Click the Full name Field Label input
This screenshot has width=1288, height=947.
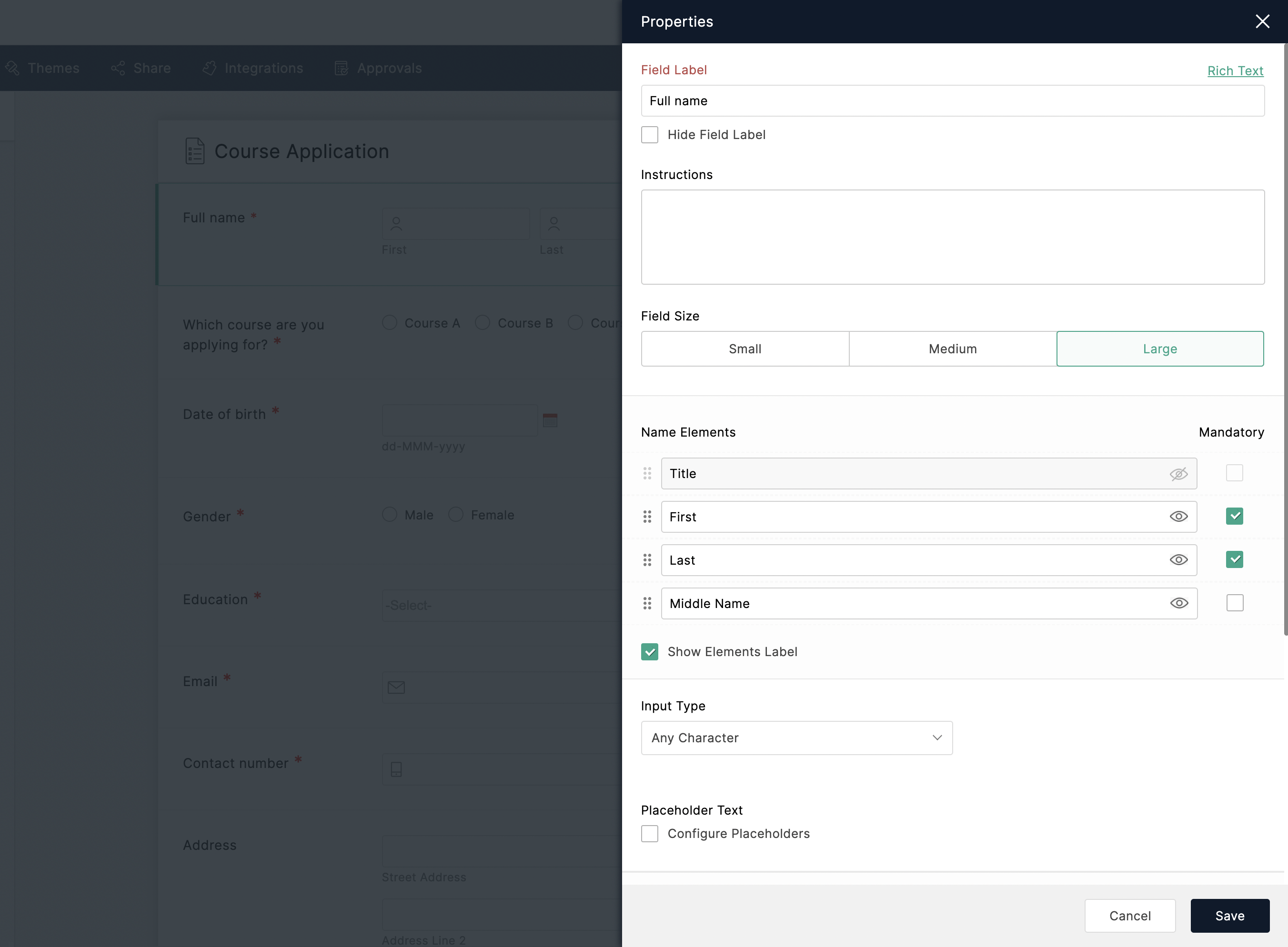953,100
